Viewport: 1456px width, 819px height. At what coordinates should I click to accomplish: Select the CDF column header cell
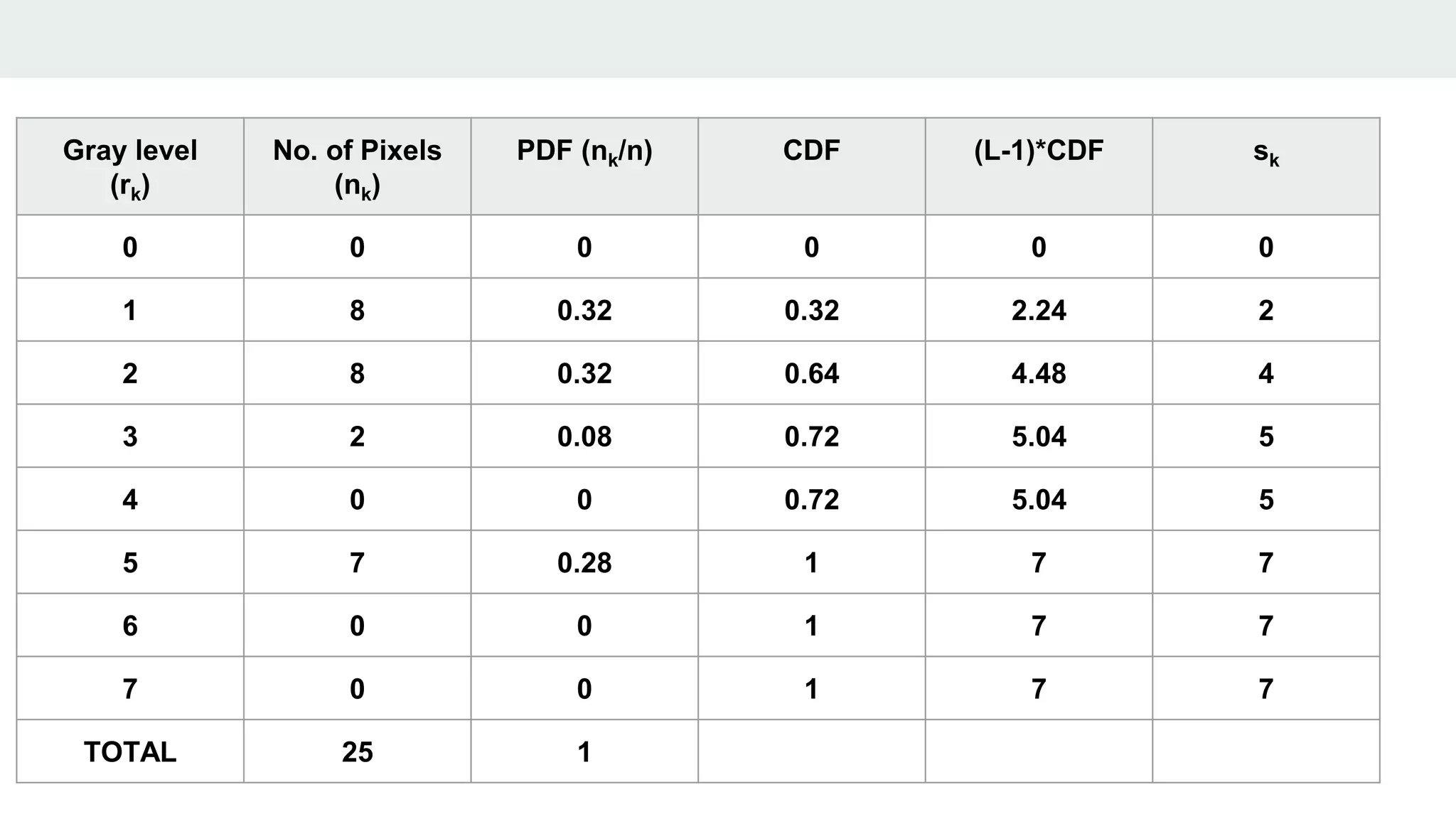click(812, 166)
